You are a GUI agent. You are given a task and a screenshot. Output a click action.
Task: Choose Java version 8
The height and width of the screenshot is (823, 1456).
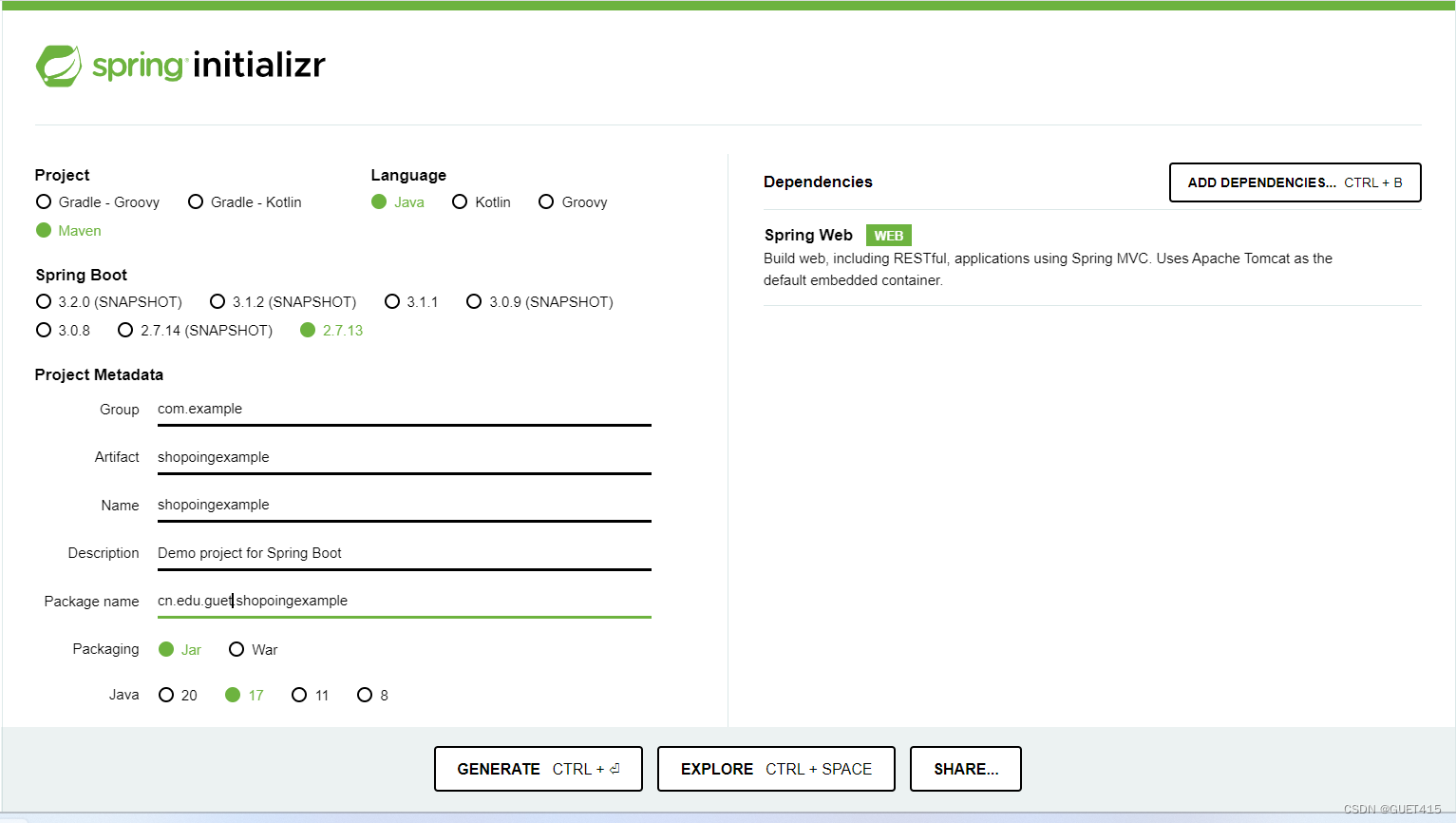point(372,696)
